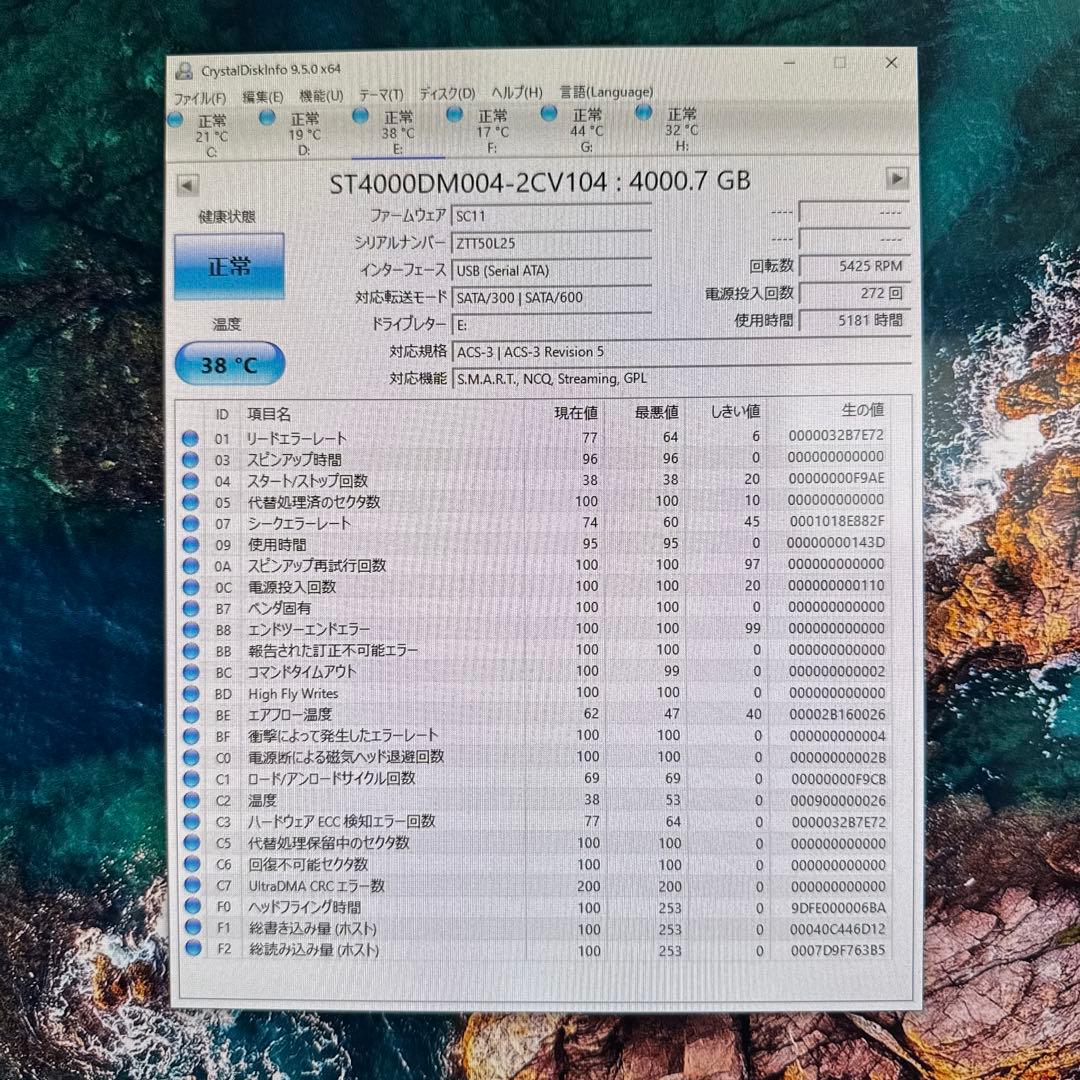The height and width of the screenshot is (1080, 1080).
Task: Open the 編集(E) menu
Action: [262, 97]
